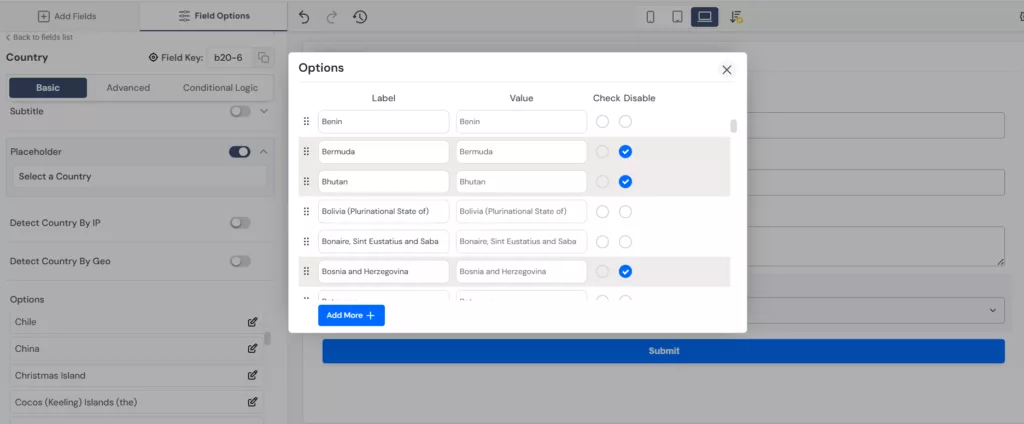Click the redo arrow icon

332,17
